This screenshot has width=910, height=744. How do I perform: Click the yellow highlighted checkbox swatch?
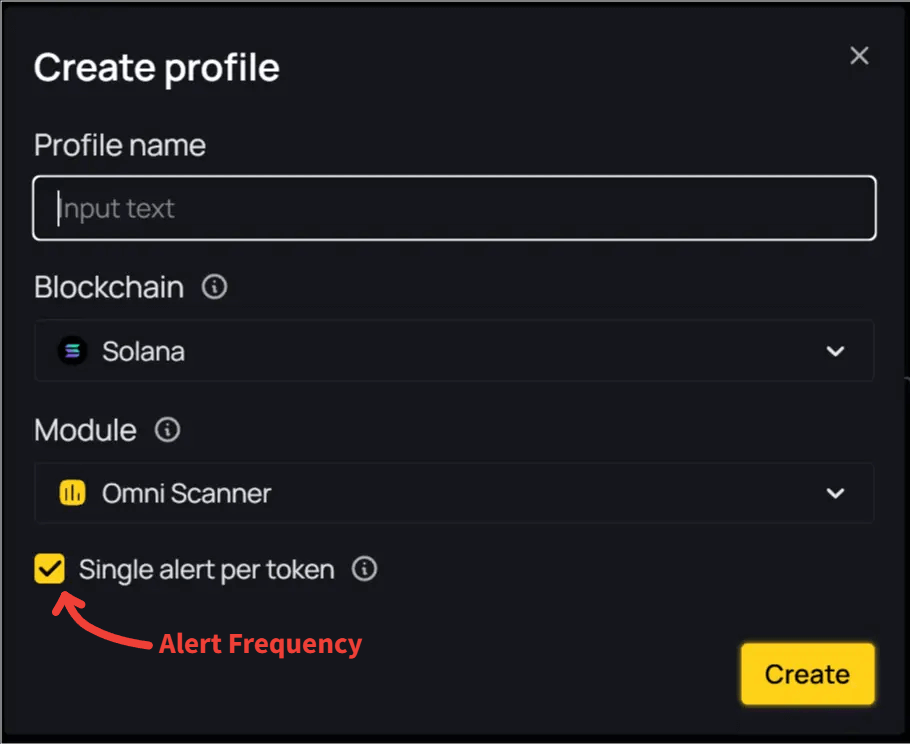48,569
